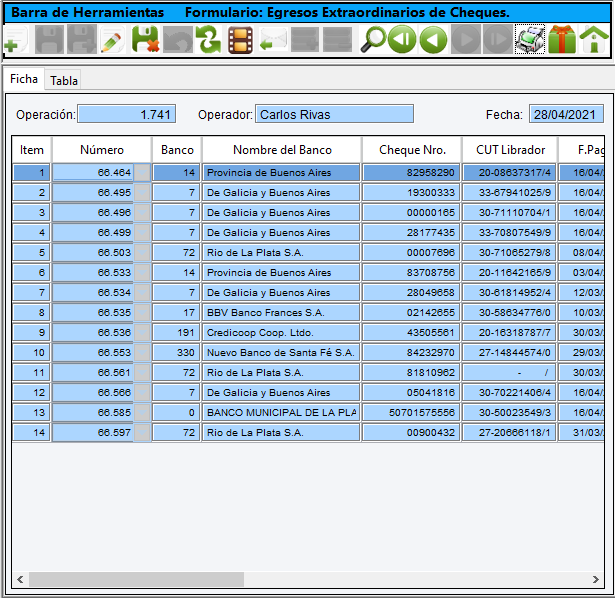Click the grayed-out undo arrow icon
The height and width of the screenshot is (598, 615).
point(177,40)
